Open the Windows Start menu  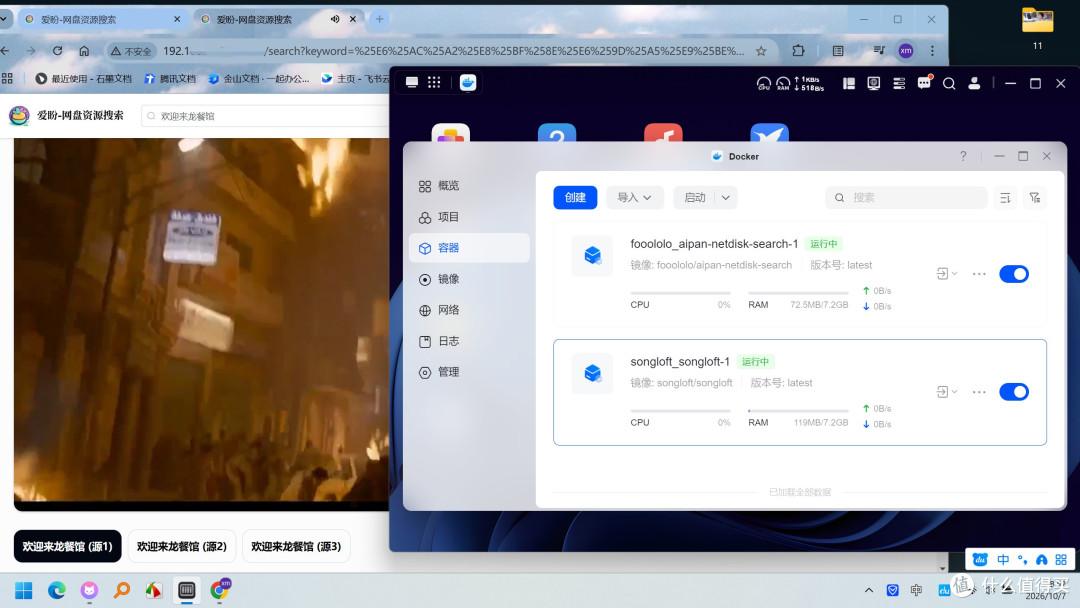23,590
